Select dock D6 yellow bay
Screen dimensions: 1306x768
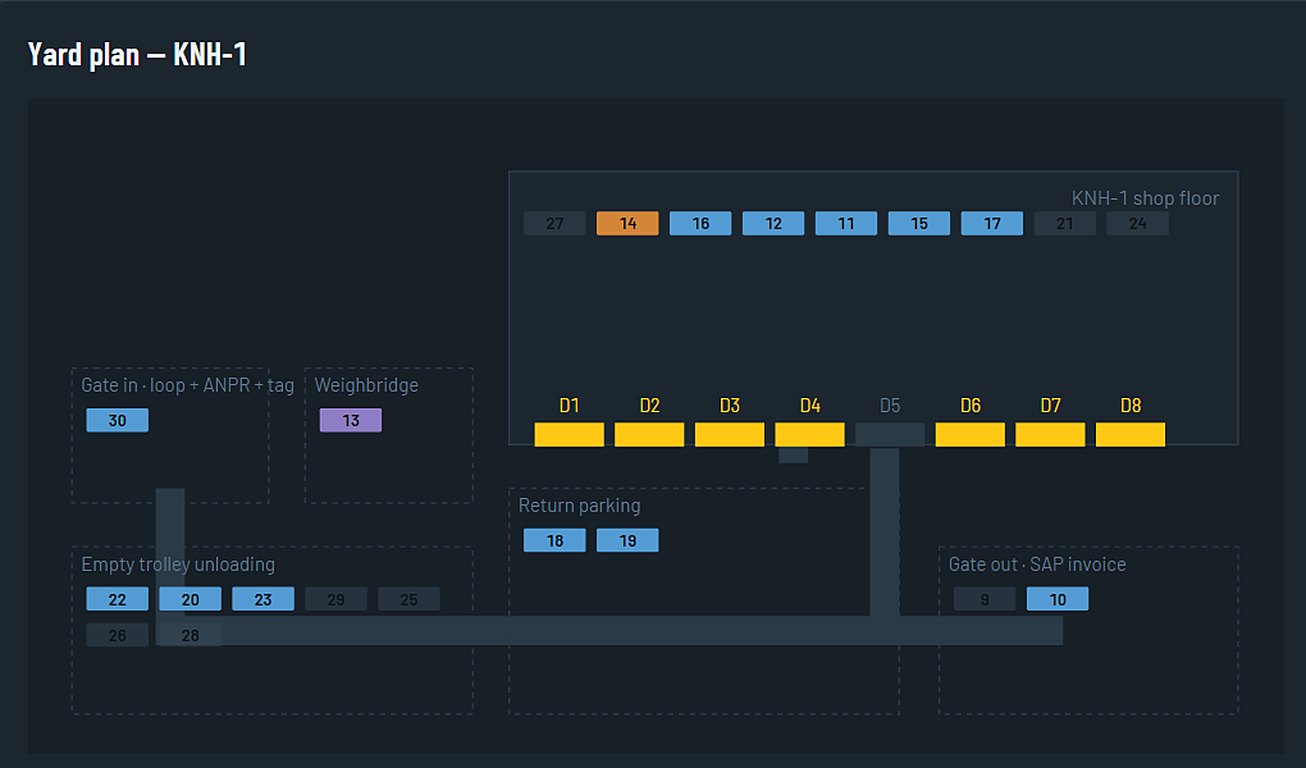[971, 434]
